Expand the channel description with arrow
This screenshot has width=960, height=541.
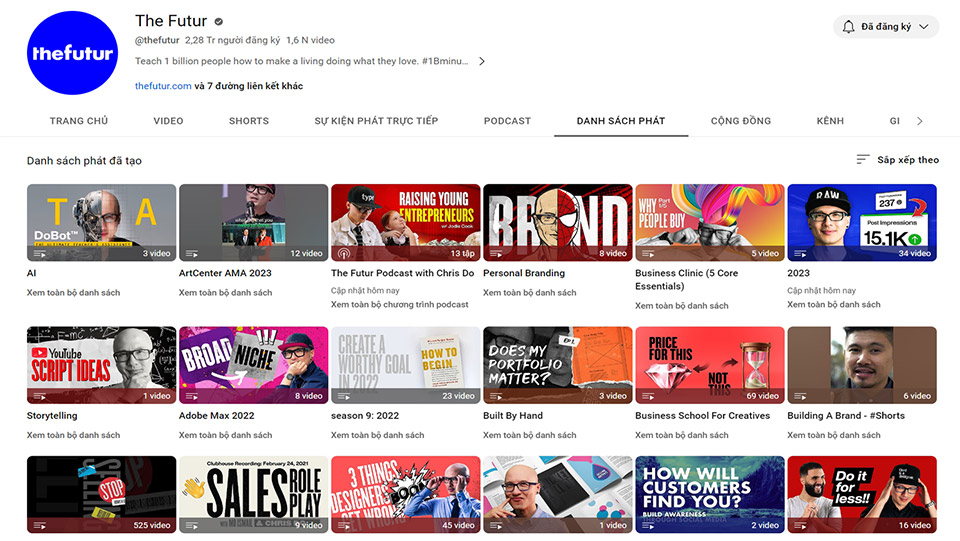coord(481,61)
